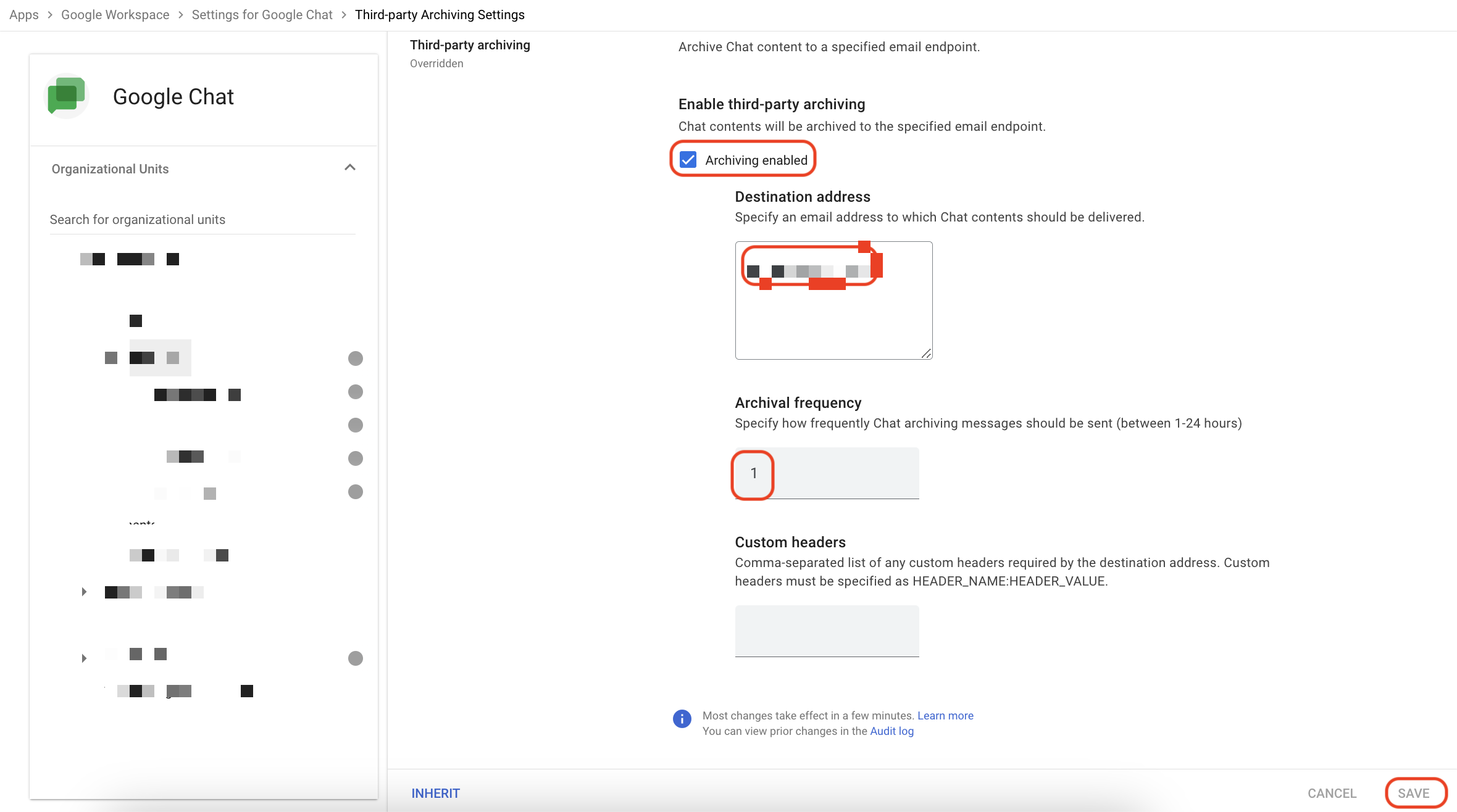1457x812 pixels.
Task: Click the INHERIT button
Action: pyautogui.click(x=436, y=793)
